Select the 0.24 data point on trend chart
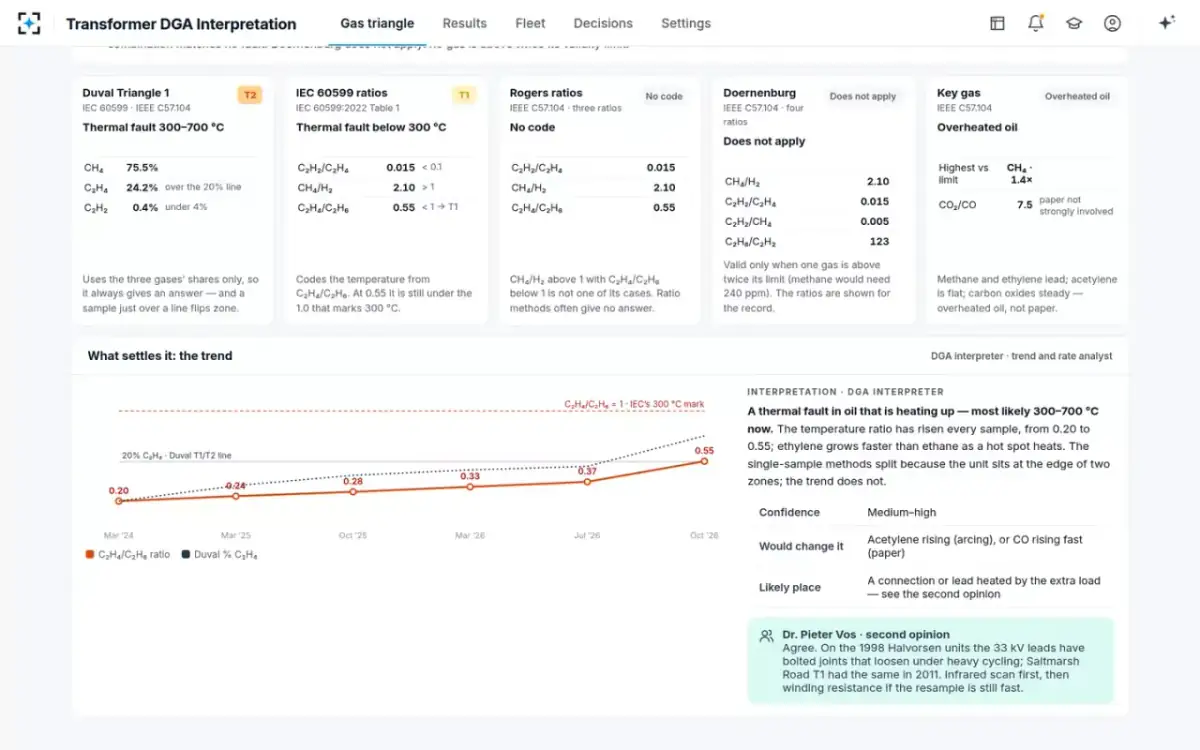The image size is (1200, 750). [x=236, y=496]
